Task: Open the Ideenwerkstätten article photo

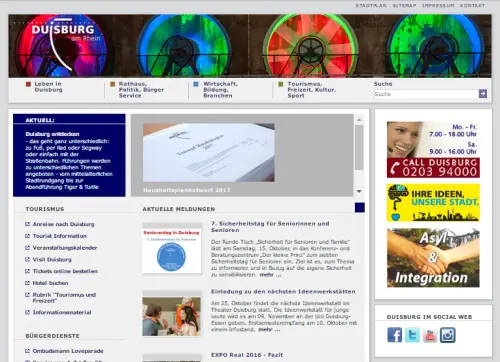Action: pyautogui.click(x=172, y=316)
